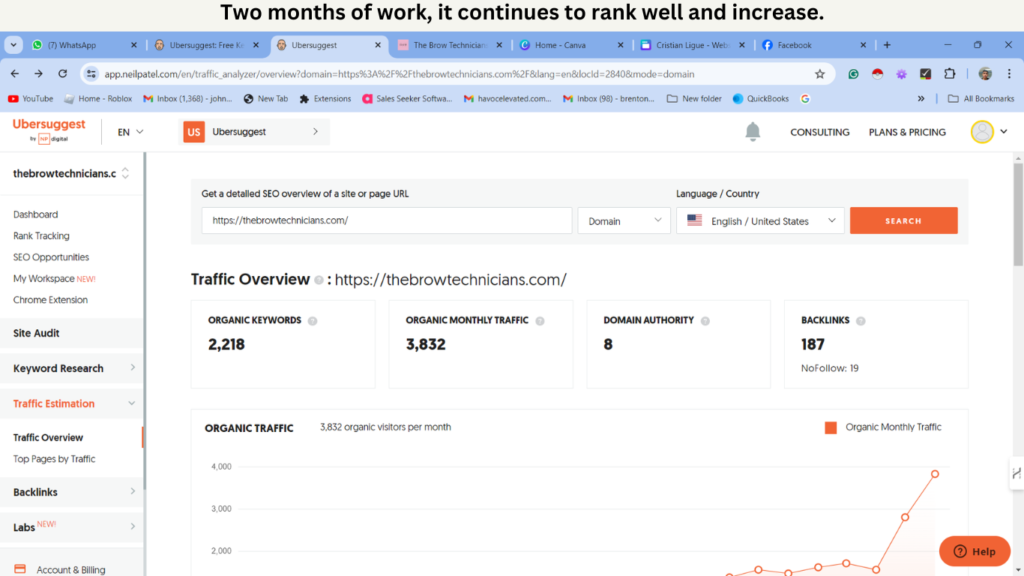Click the Traffic Overview heading info icon

(319, 280)
